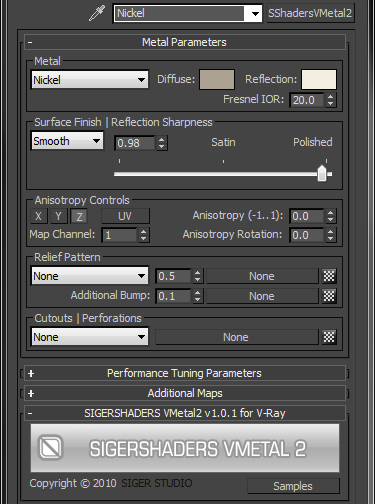375x504 pixels.
Task: Click the Anisotropy Rotation spinner arrows
Action: [330, 235]
